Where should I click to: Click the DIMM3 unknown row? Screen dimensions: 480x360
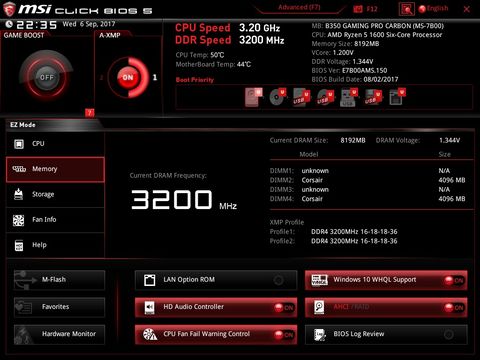[360, 190]
